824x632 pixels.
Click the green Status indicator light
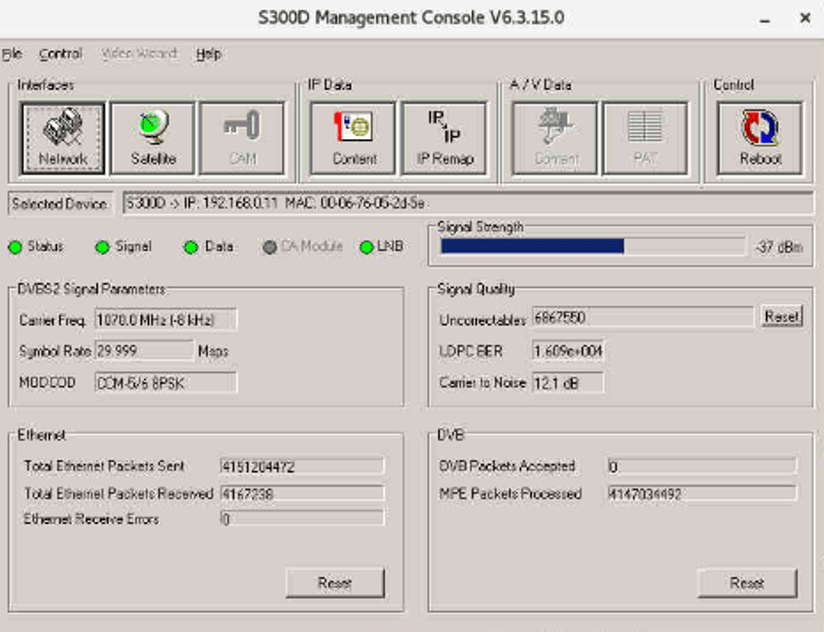[x=15, y=247]
